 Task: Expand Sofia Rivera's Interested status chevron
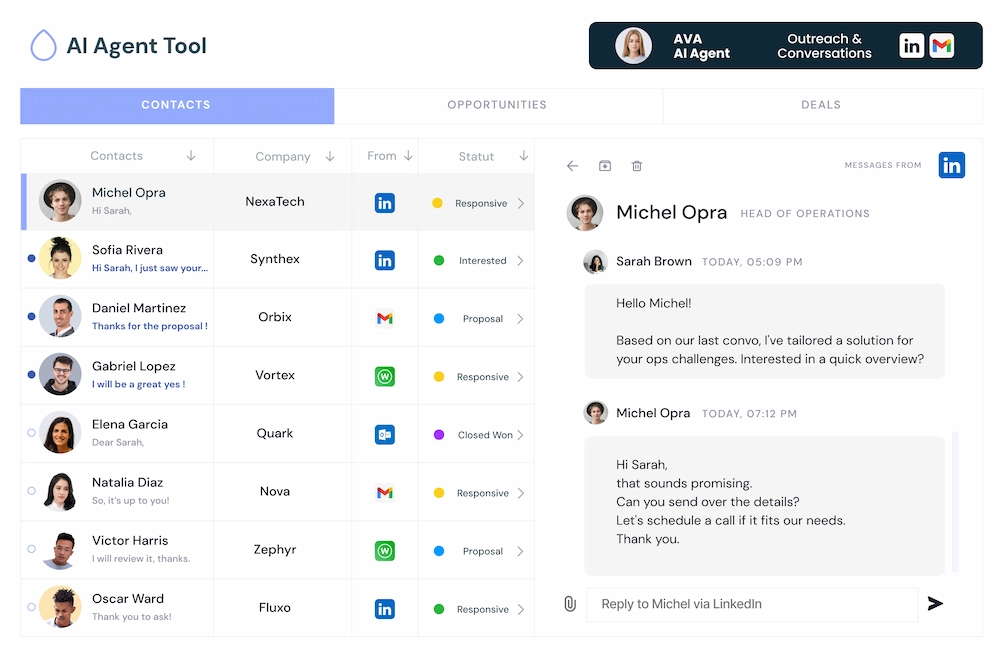(x=521, y=261)
